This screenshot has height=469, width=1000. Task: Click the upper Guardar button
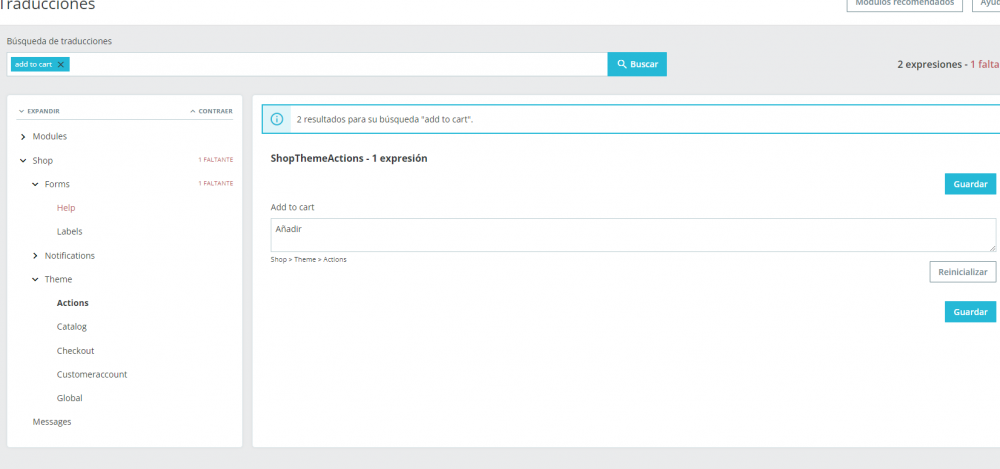pyautogui.click(x=970, y=184)
